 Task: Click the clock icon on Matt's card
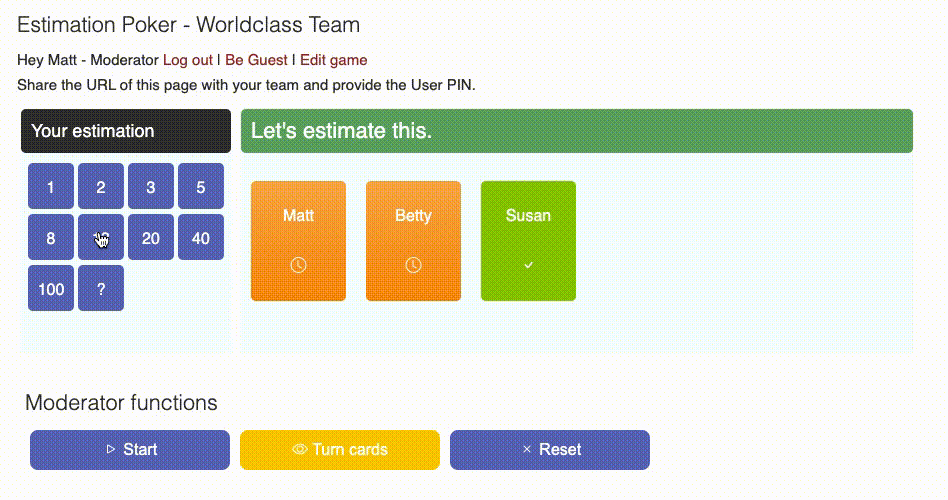298,265
